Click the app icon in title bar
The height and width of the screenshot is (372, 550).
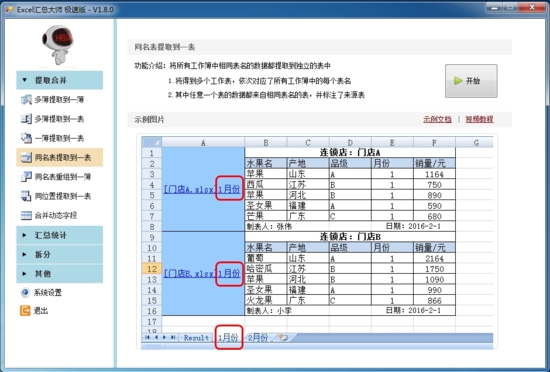tap(9, 9)
